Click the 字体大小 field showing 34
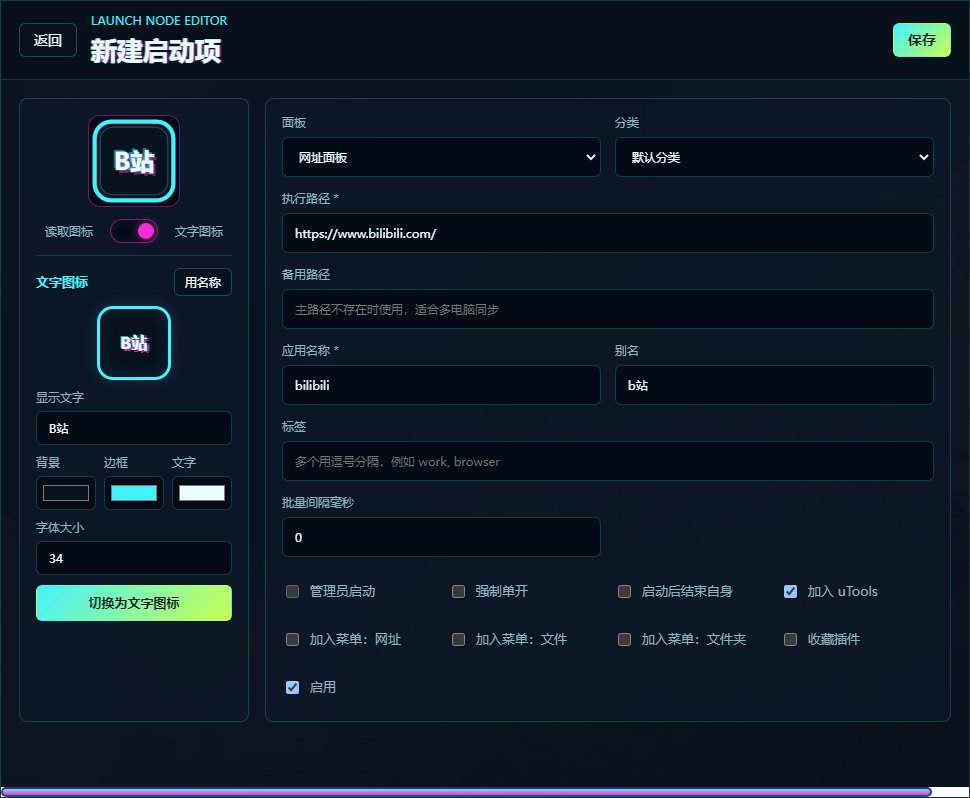The image size is (970, 798). pos(134,559)
